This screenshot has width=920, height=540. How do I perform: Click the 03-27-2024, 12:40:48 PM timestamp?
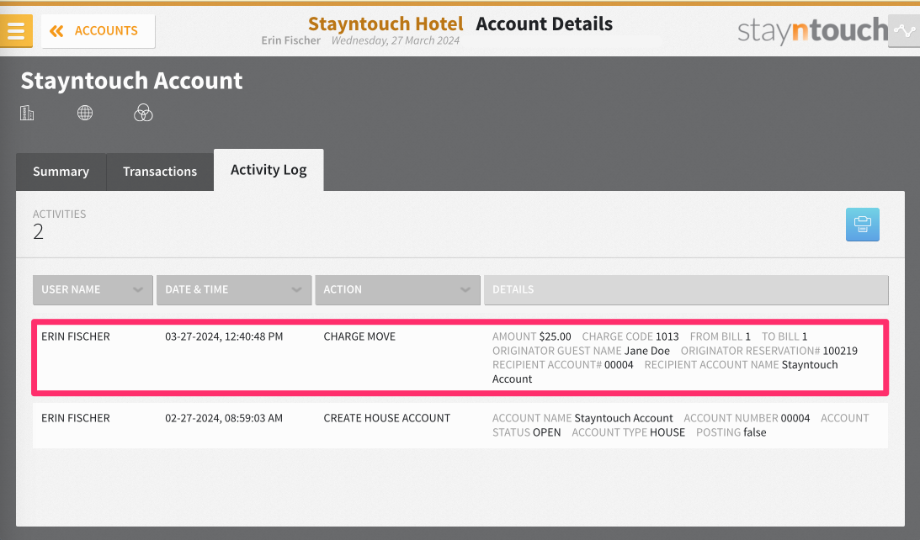point(224,336)
